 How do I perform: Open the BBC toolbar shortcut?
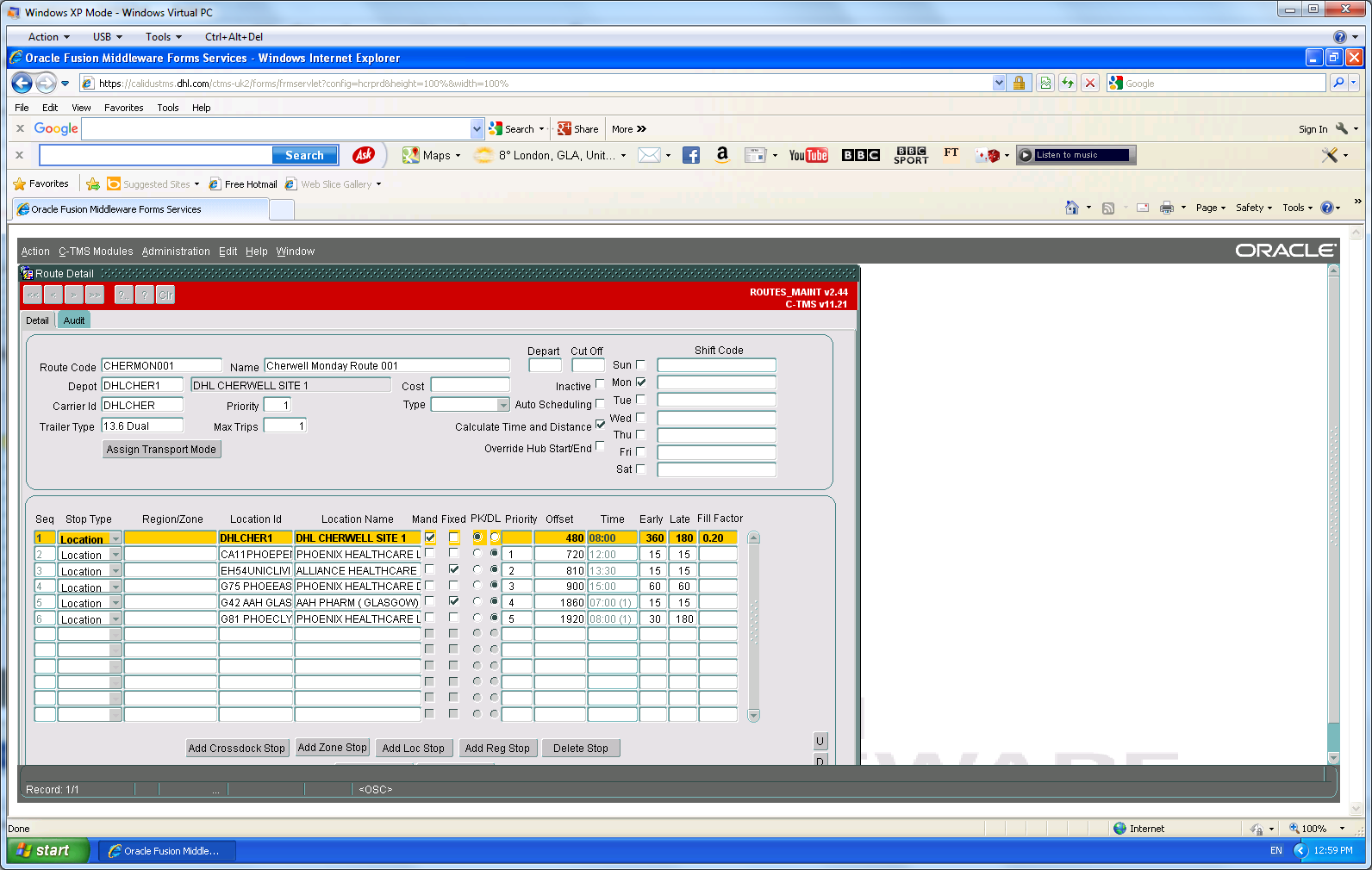click(x=861, y=155)
